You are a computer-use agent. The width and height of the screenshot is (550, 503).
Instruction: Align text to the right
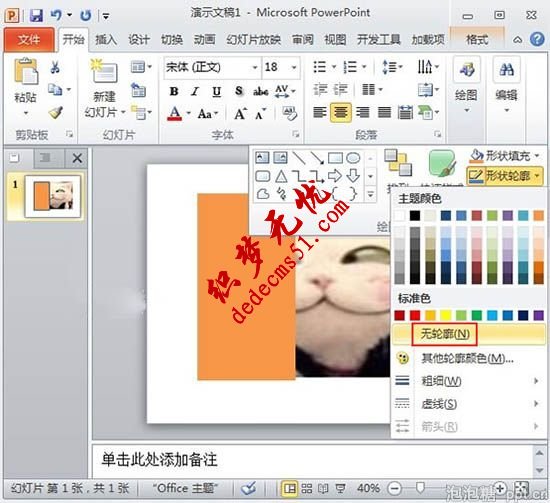(362, 113)
